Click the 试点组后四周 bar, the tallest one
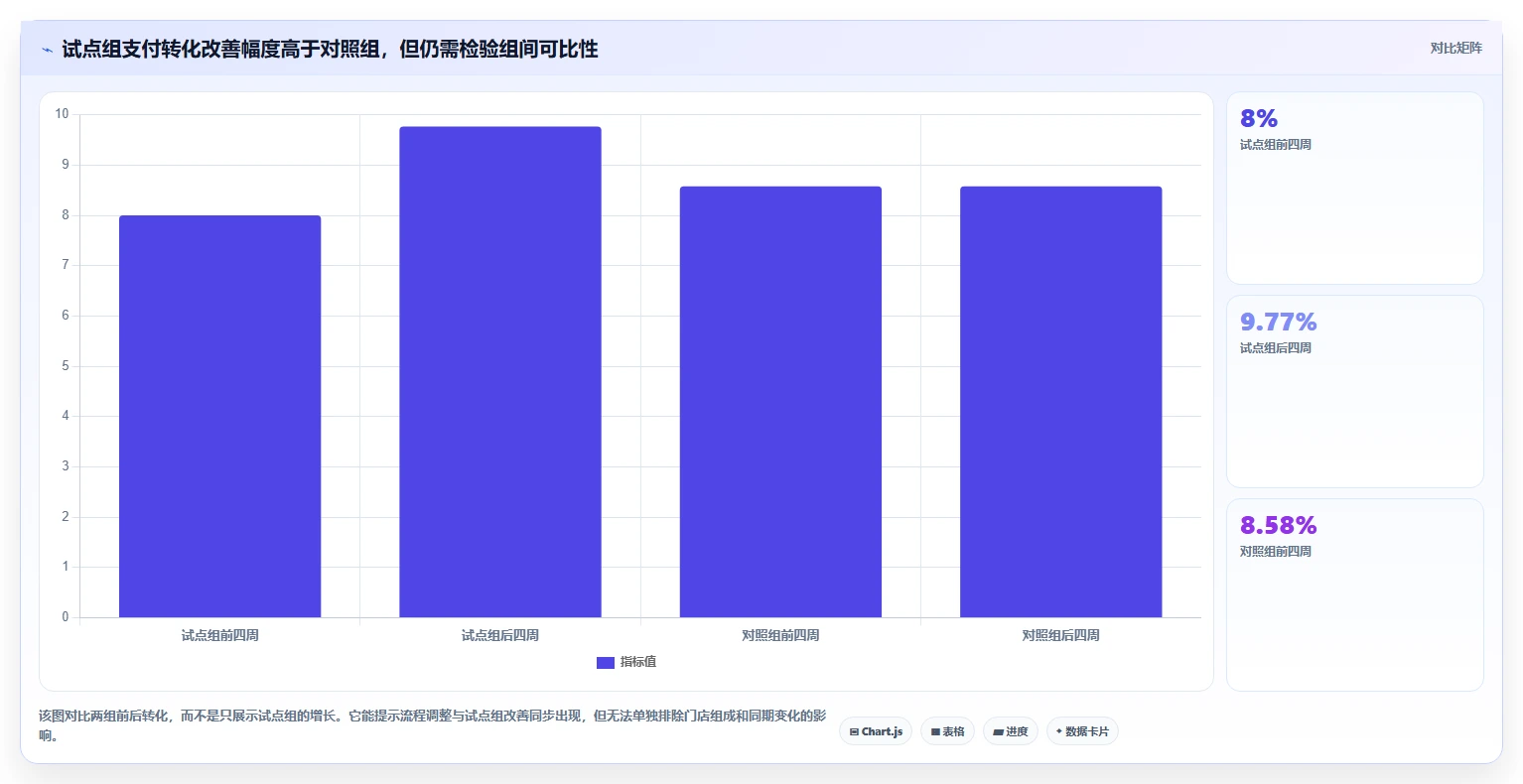This screenshot has width=1523, height=784. coord(500,372)
